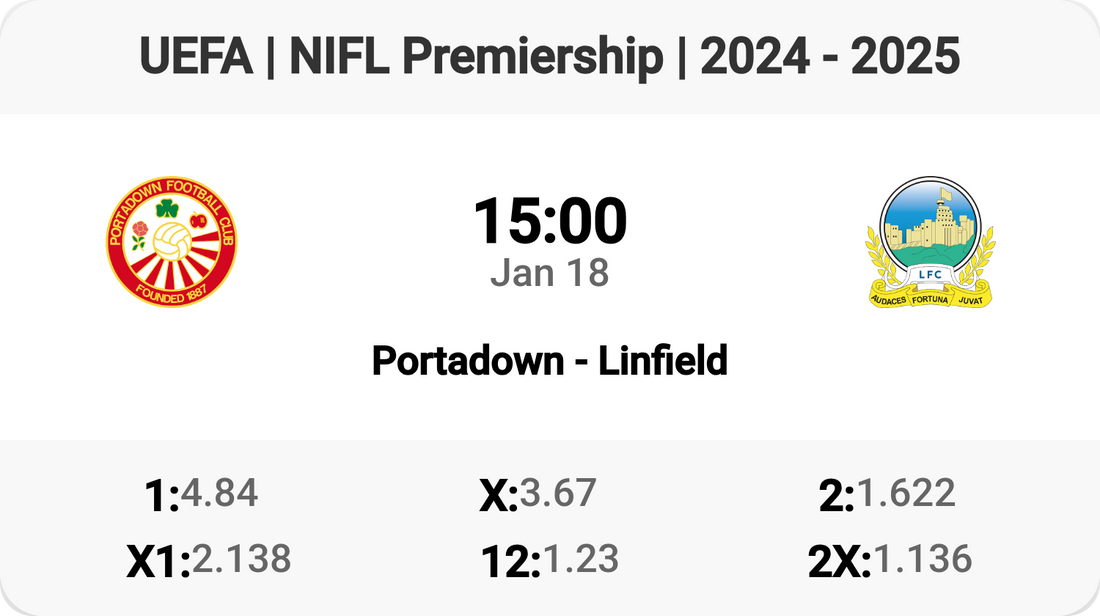The width and height of the screenshot is (1100, 616).
Task: Pick the 2X double chance odds 1.136
Action: tap(923, 560)
